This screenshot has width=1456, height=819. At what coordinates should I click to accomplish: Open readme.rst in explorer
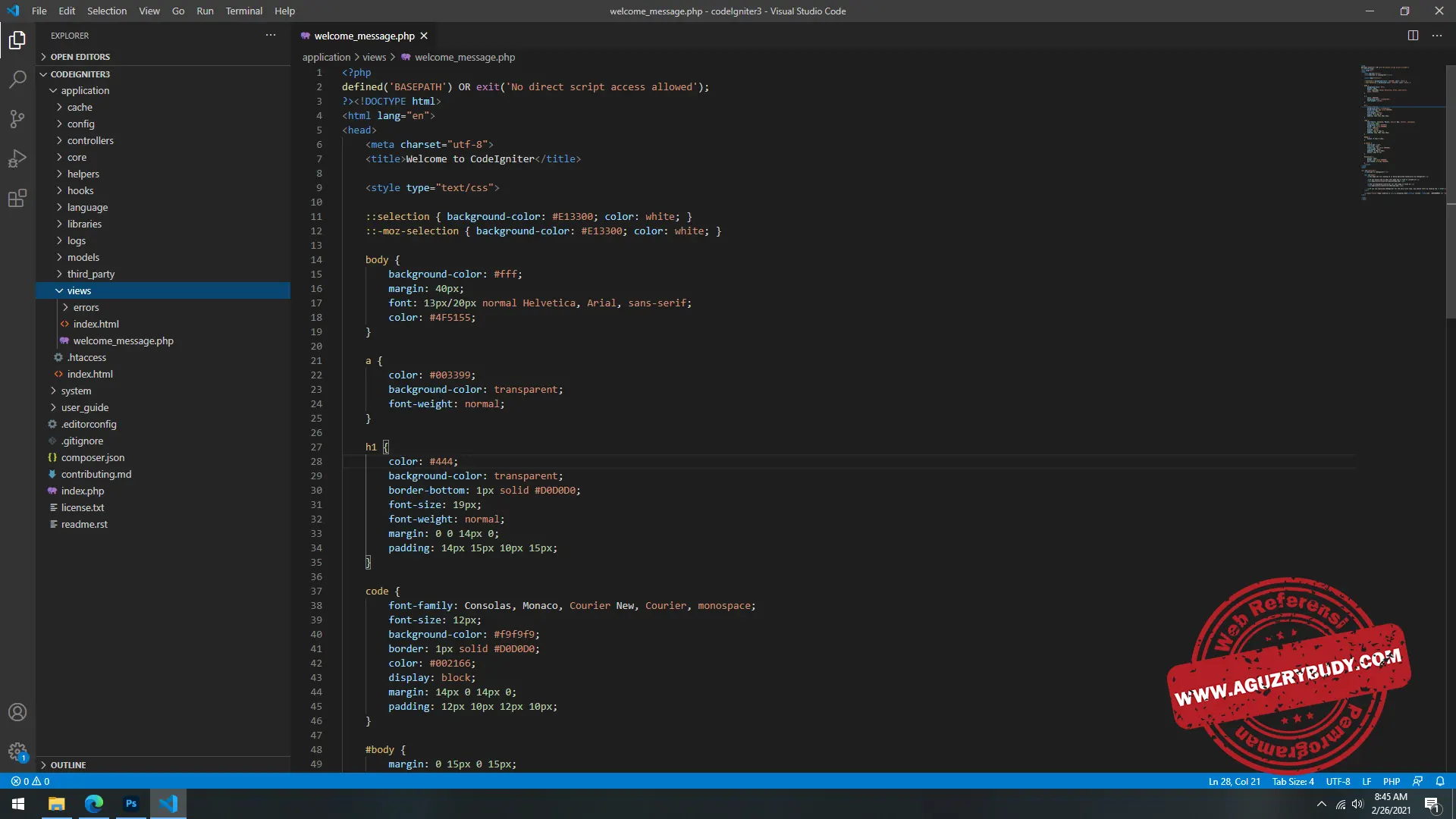pos(163,524)
